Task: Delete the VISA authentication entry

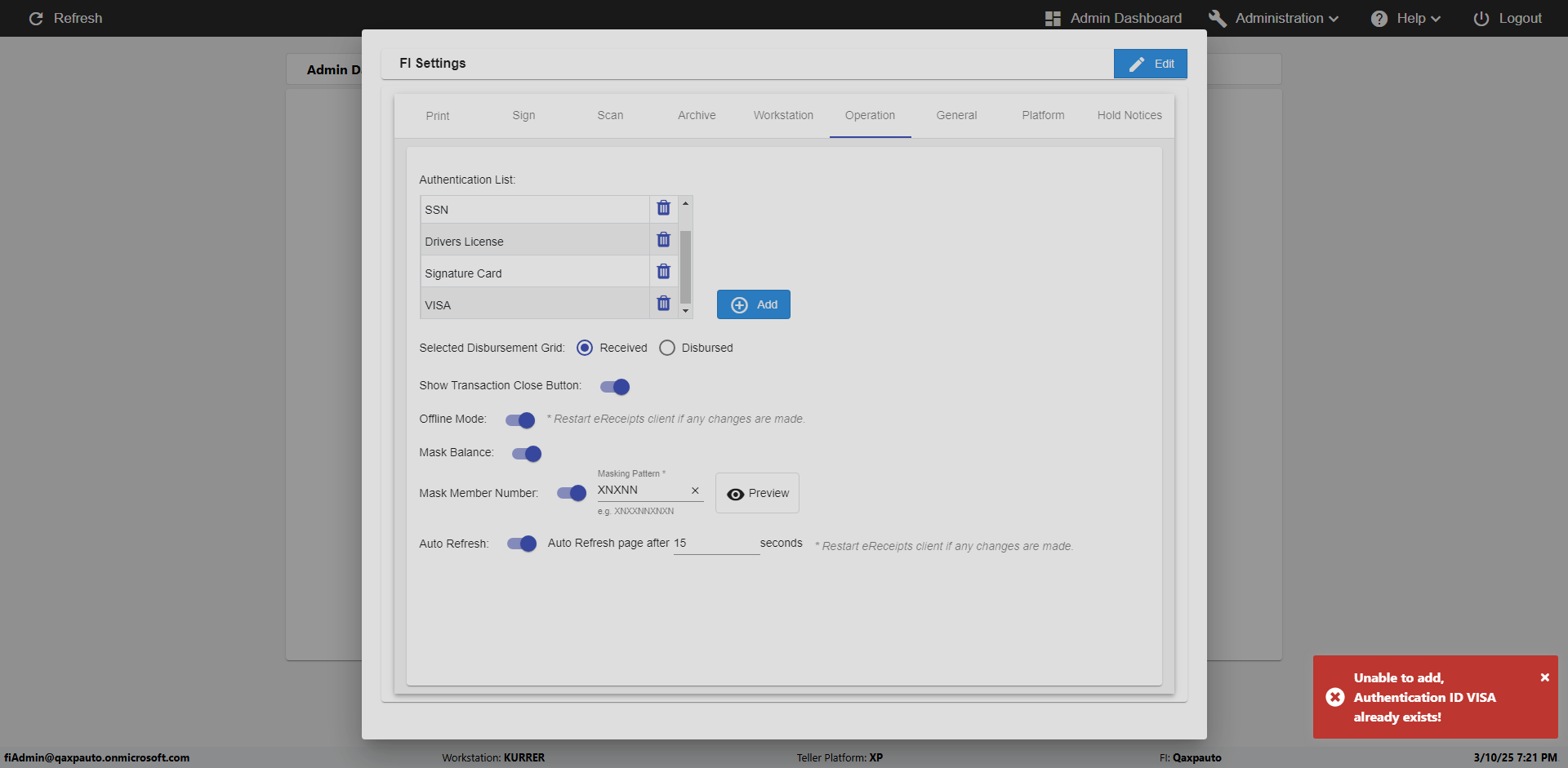Action: coord(663,304)
